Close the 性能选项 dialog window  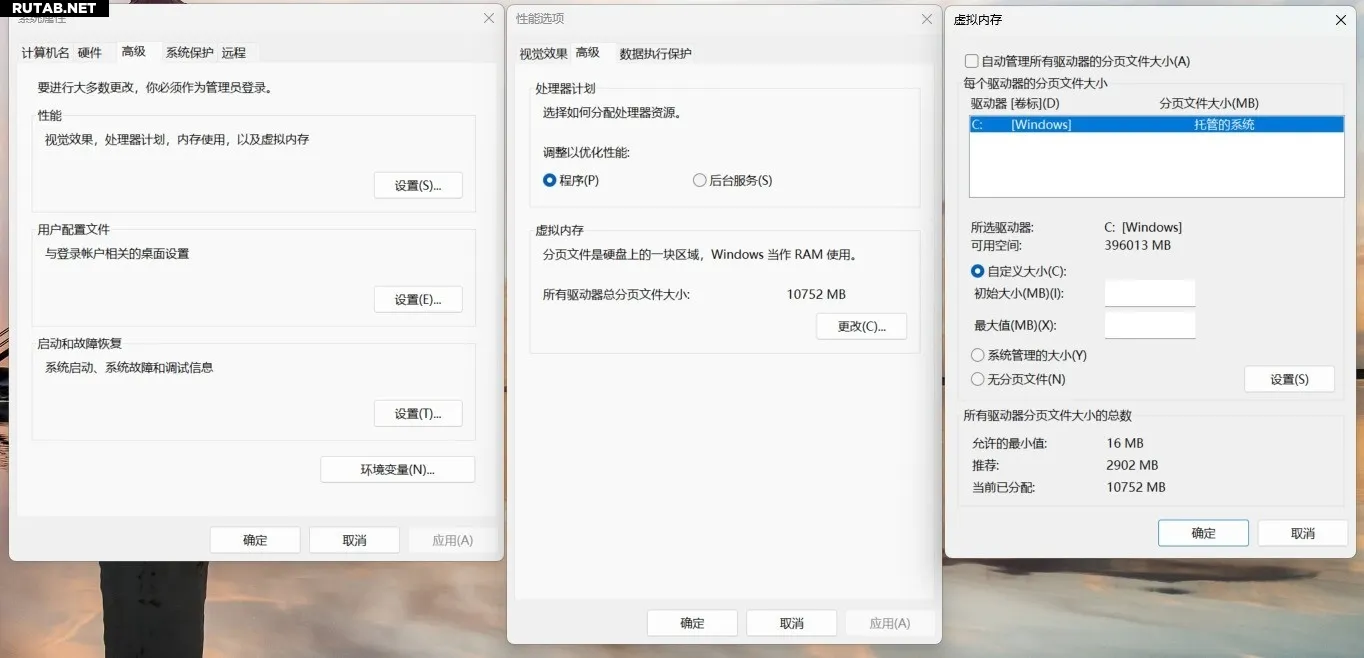pos(926,19)
